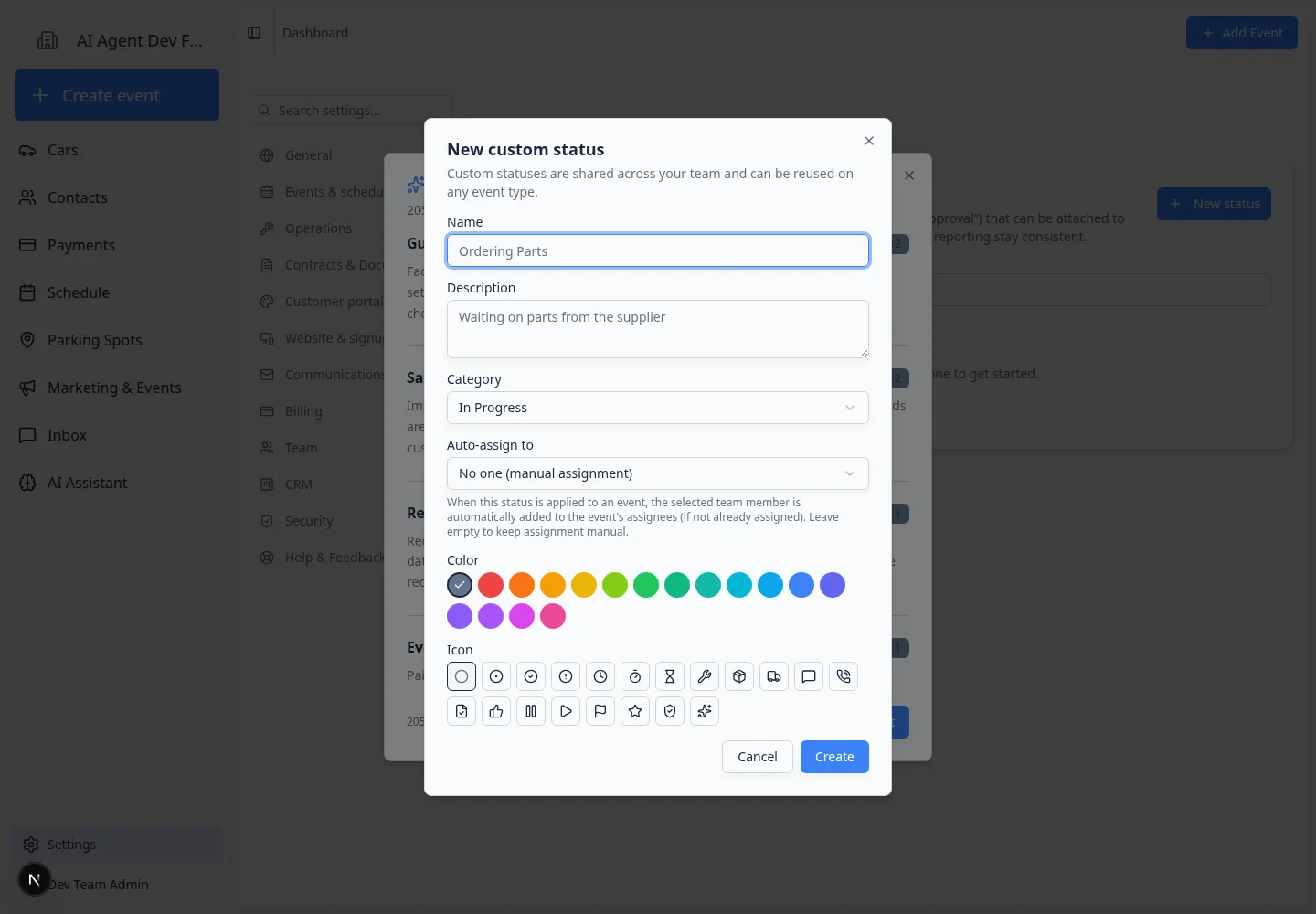
Task: Open Cars in the sidebar
Action: pyautogui.click(x=117, y=150)
